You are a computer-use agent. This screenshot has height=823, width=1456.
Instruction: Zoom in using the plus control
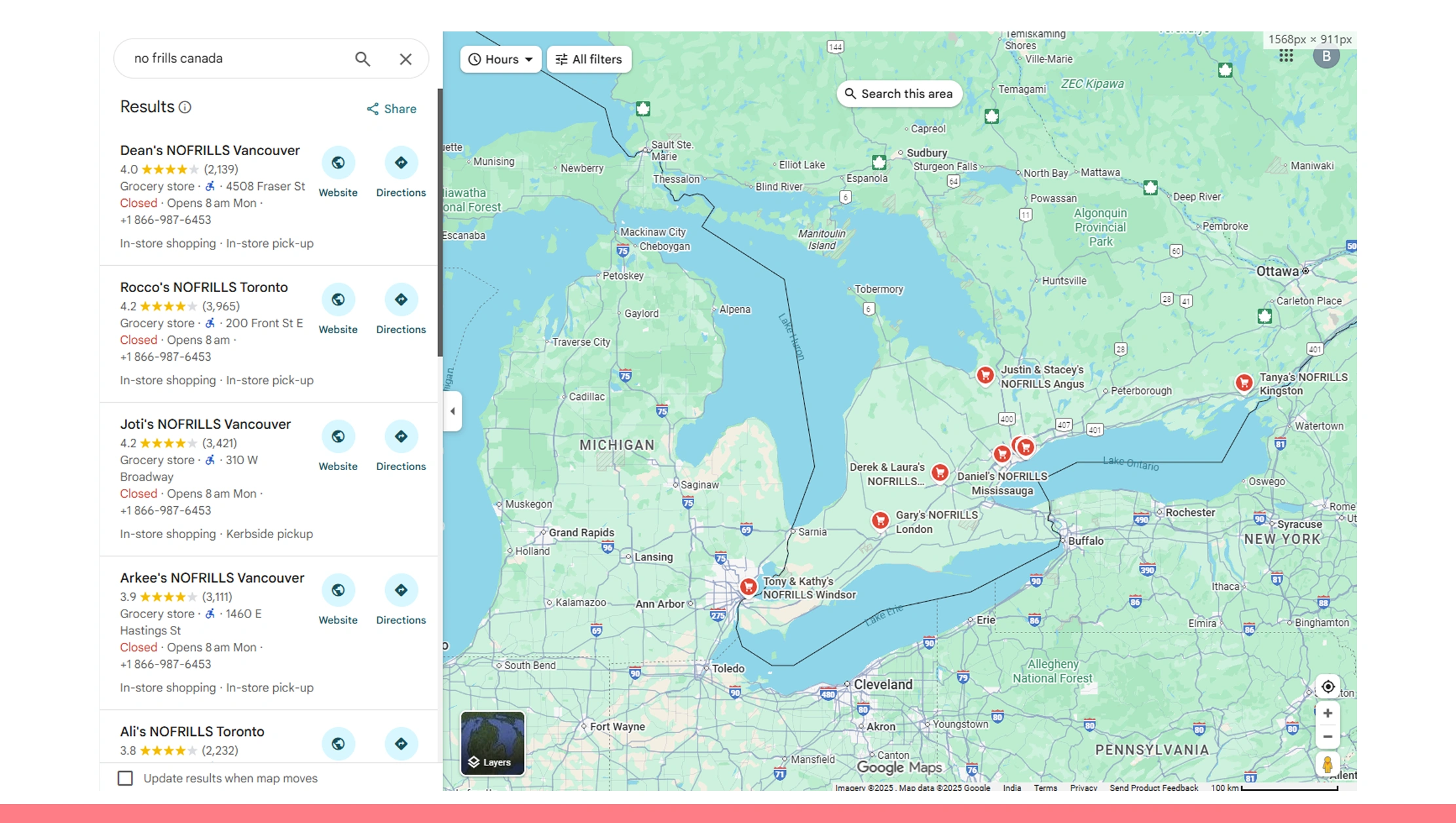coord(1328,713)
